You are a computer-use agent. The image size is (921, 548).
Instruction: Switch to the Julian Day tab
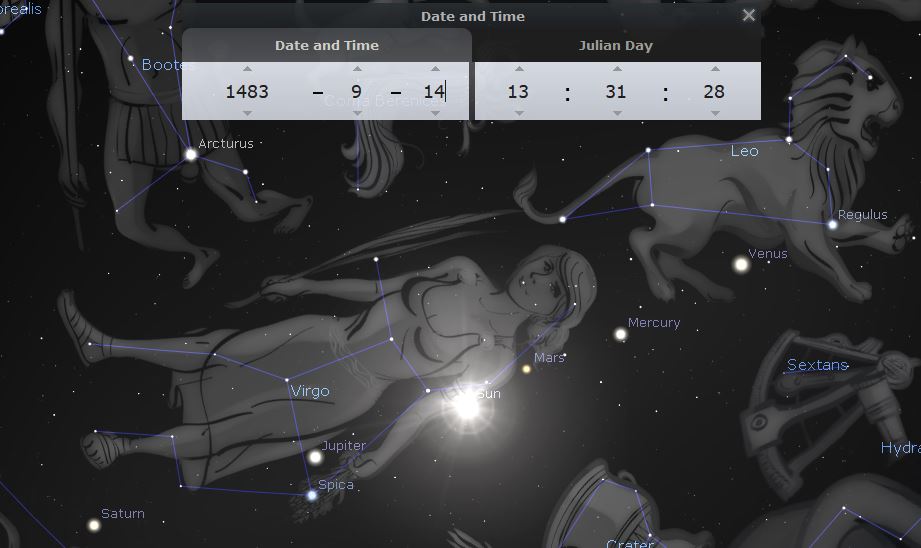[616, 45]
